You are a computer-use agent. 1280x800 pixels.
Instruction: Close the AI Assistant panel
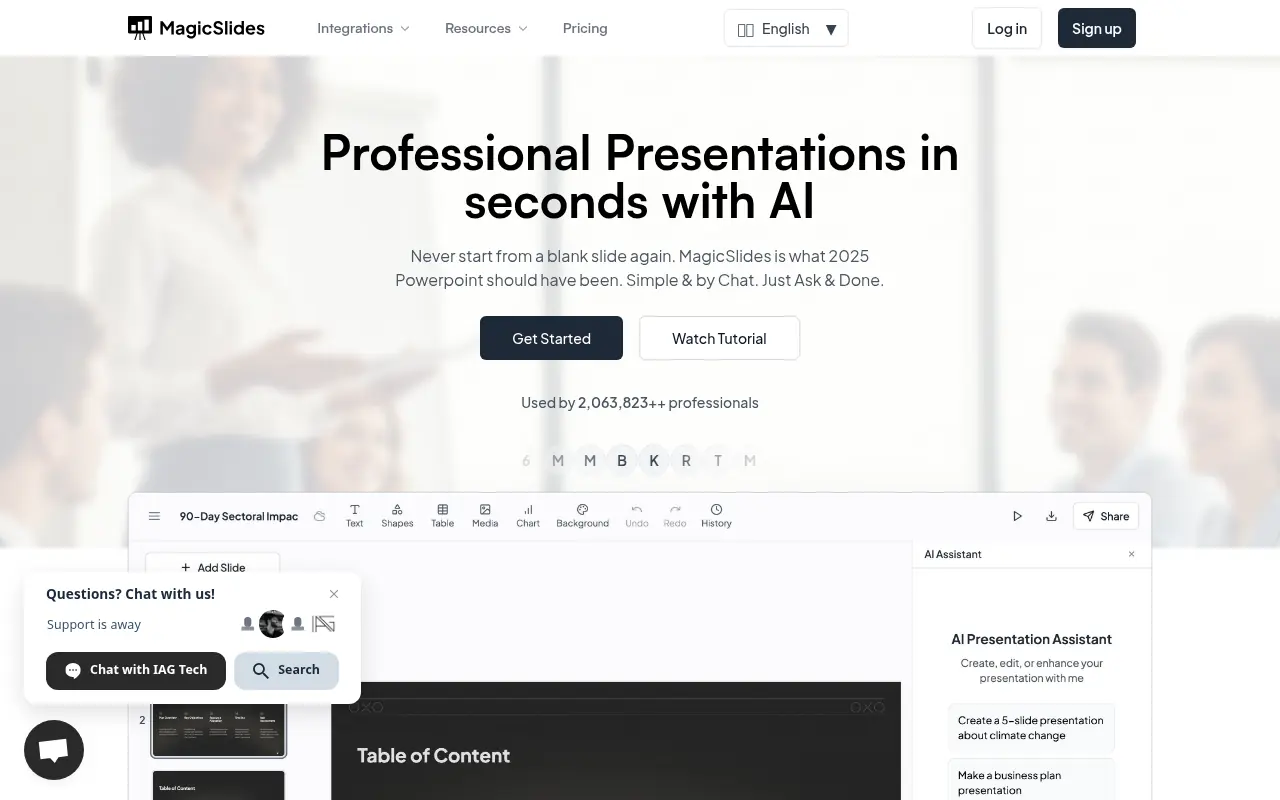click(x=1131, y=554)
